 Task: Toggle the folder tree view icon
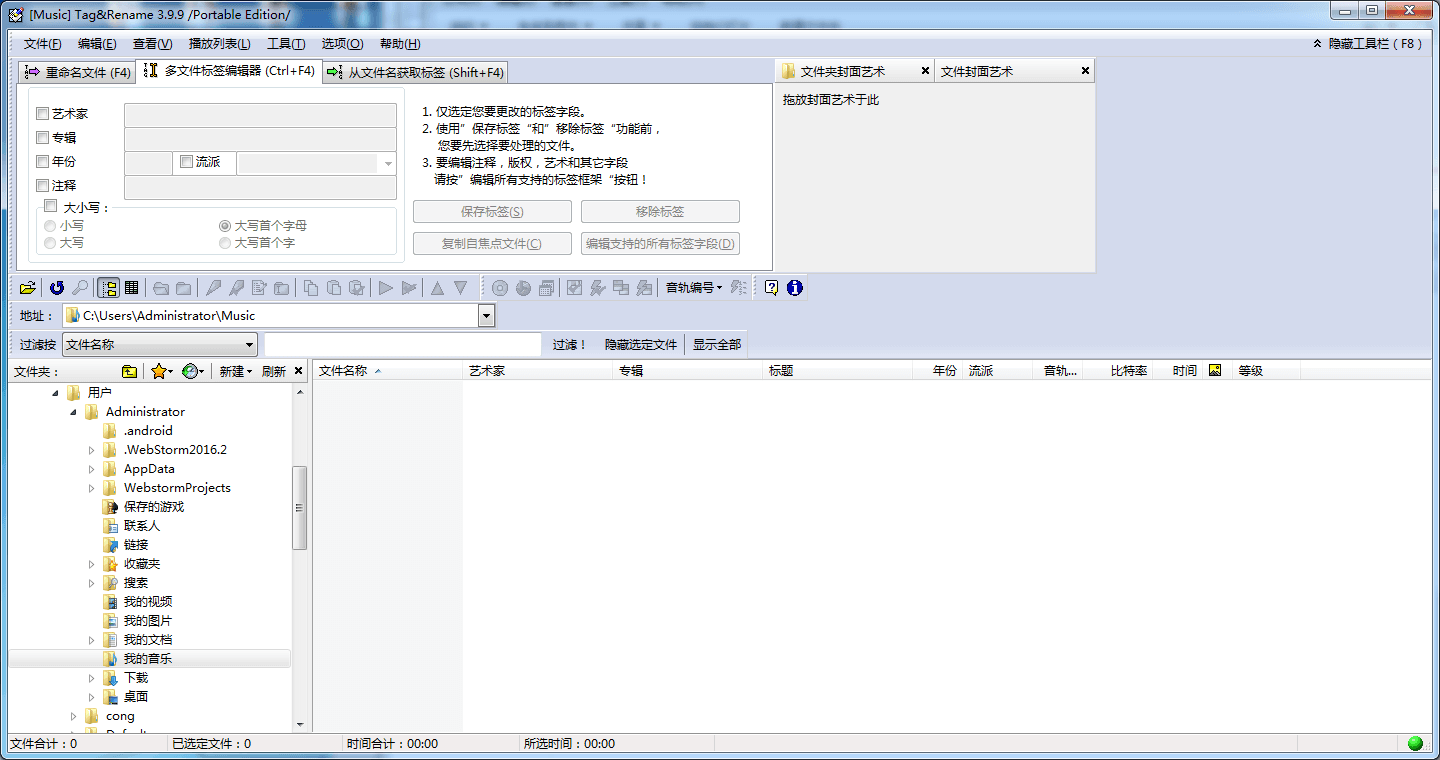point(108,288)
